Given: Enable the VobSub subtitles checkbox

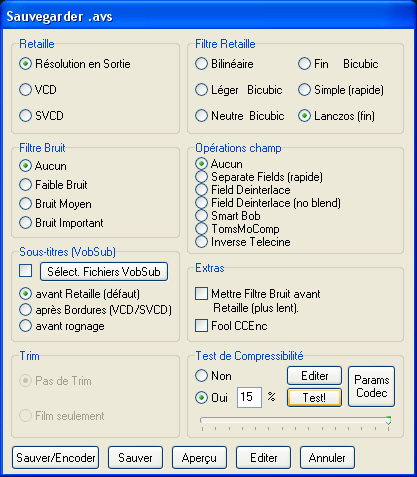Looking at the screenshot, I should 26,271.
